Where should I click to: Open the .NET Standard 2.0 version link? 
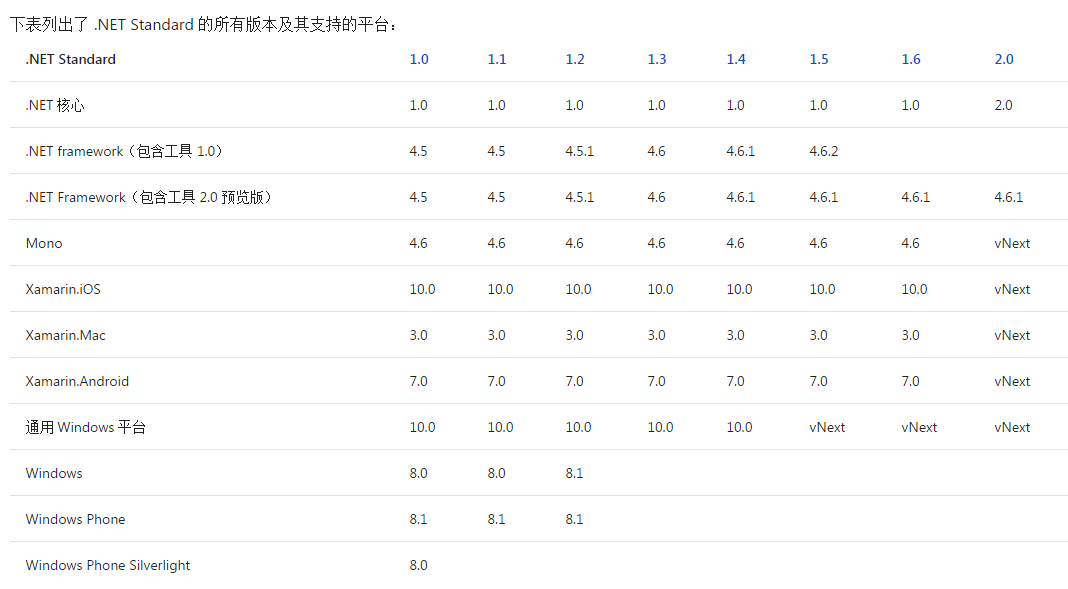click(x=1004, y=59)
